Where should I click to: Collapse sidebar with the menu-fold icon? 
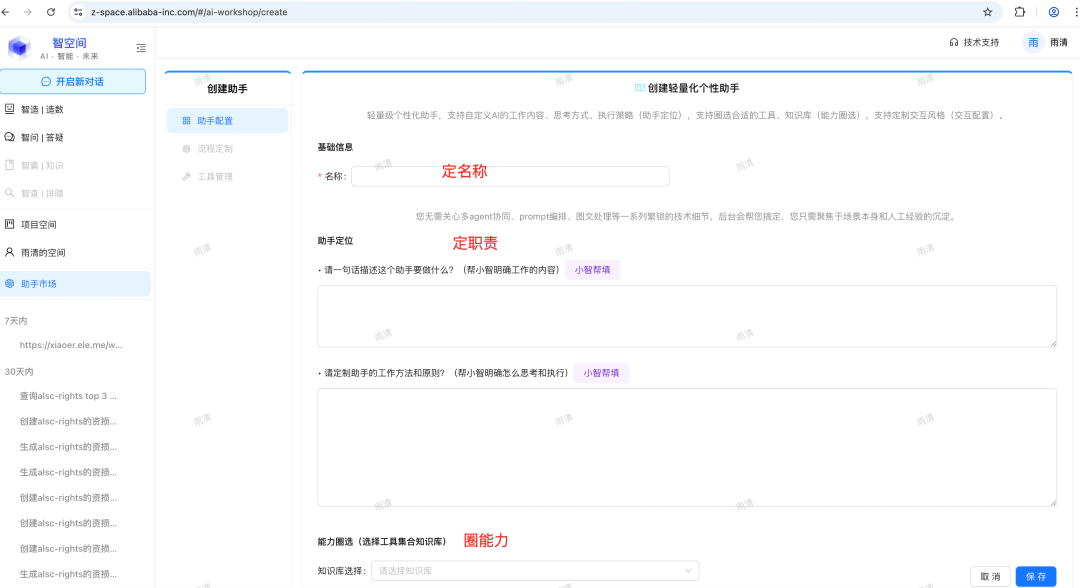141,48
